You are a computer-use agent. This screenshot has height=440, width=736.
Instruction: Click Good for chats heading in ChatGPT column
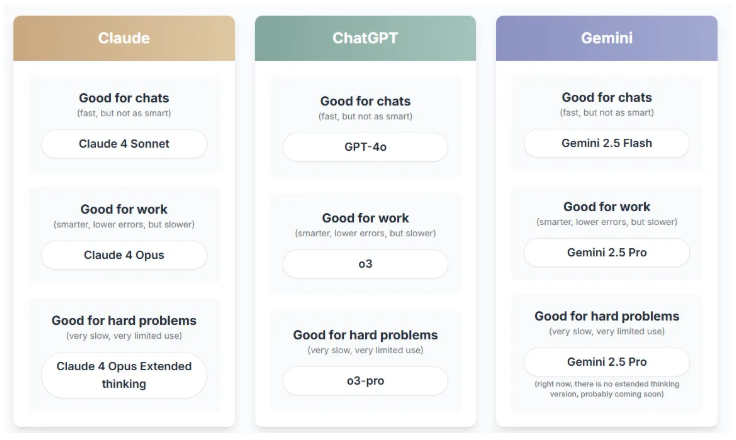point(365,101)
